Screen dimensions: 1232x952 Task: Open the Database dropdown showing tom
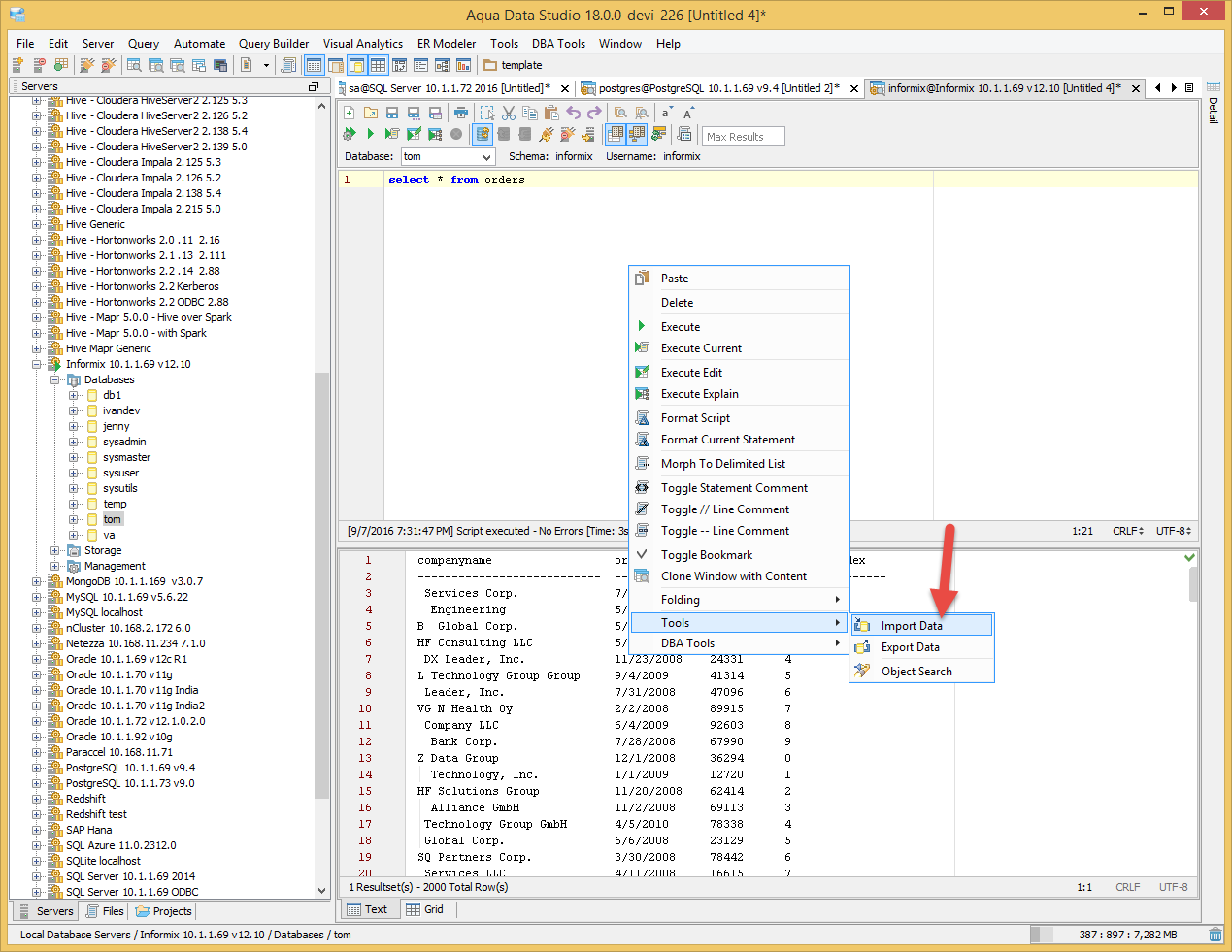(448, 156)
